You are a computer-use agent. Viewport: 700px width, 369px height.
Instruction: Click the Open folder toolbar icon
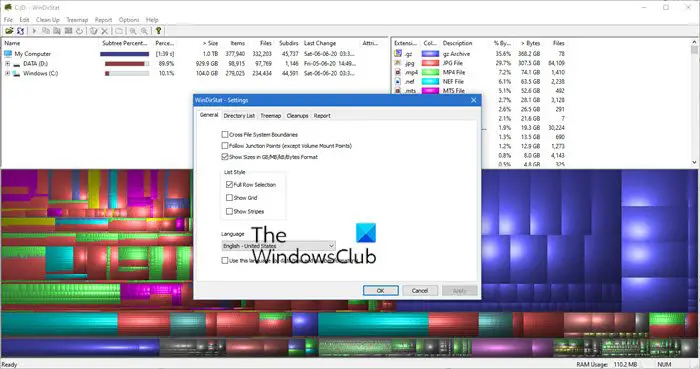click(x=9, y=31)
